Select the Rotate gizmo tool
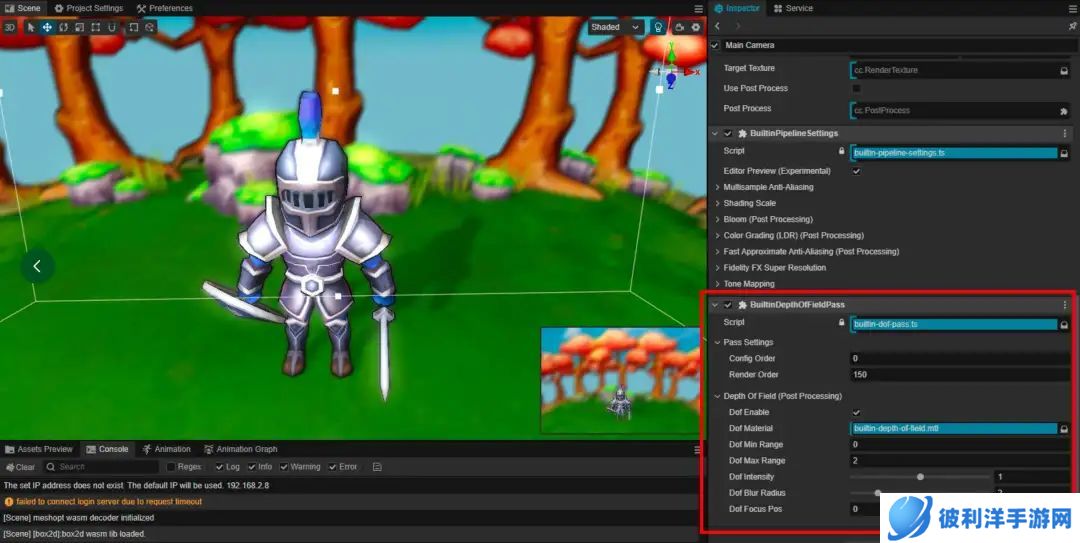This screenshot has width=1080, height=543. 63,28
